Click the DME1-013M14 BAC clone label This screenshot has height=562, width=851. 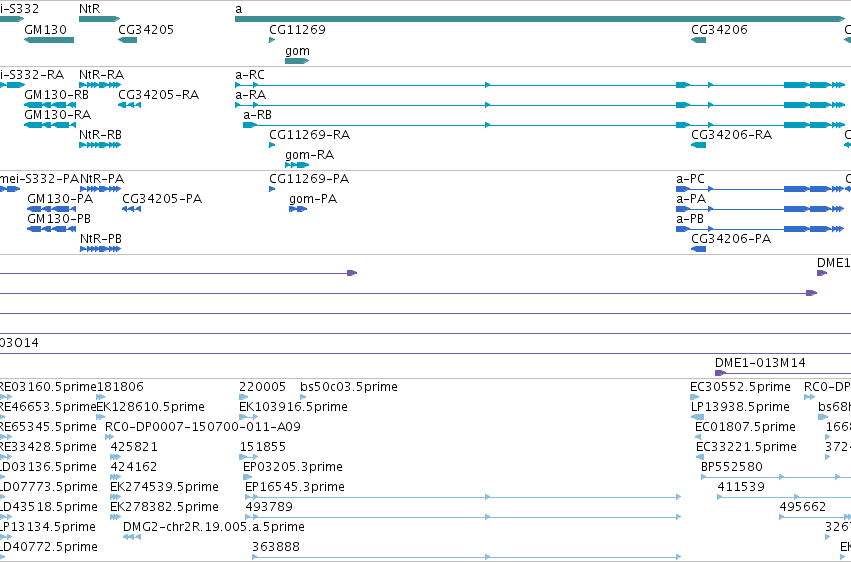click(760, 363)
